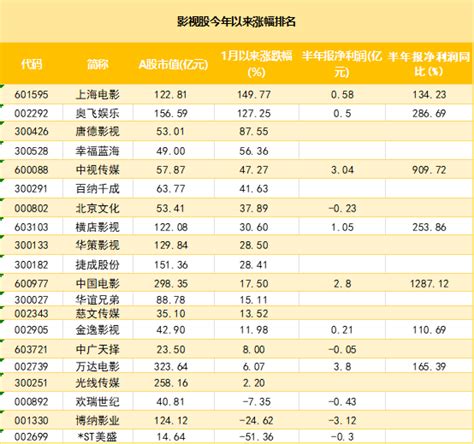The width and height of the screenshot is (474, 444).
Task: Click the 华谊兄弟 name cell
Action: point(97,300)
